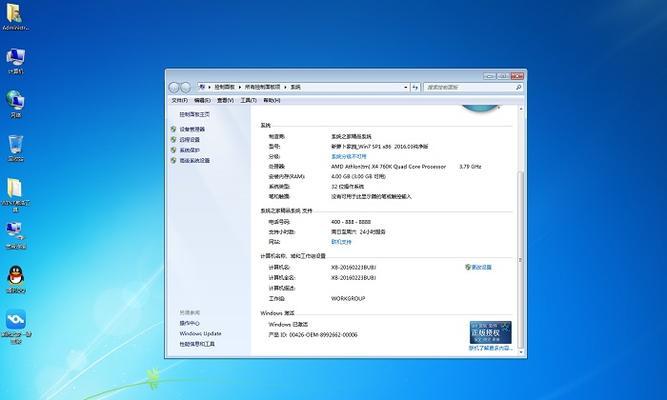Click the vertical scrollbar thumb
This screenshot has height=400, width=667.
coord(521,259)
